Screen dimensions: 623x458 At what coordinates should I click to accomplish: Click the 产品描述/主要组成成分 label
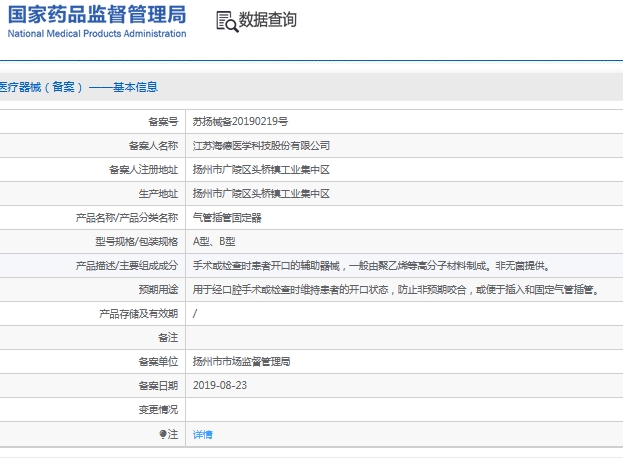(127, 266)
